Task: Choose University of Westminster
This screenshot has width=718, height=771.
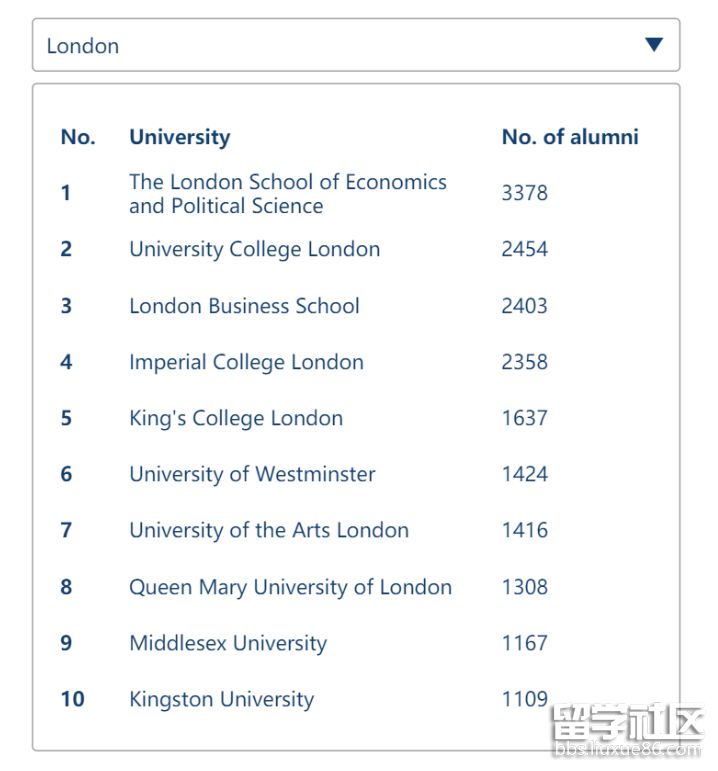Action: (x=252, y=474)
